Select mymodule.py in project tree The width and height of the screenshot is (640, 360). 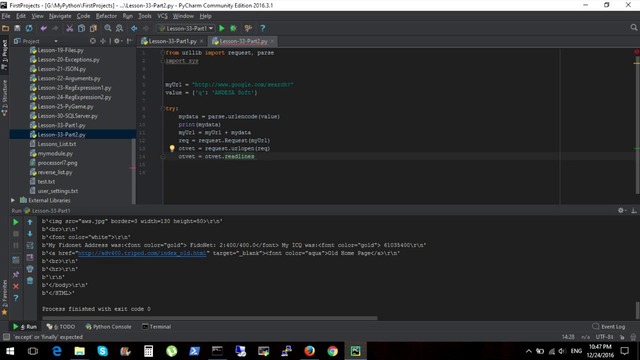click(x=55, y=153)
